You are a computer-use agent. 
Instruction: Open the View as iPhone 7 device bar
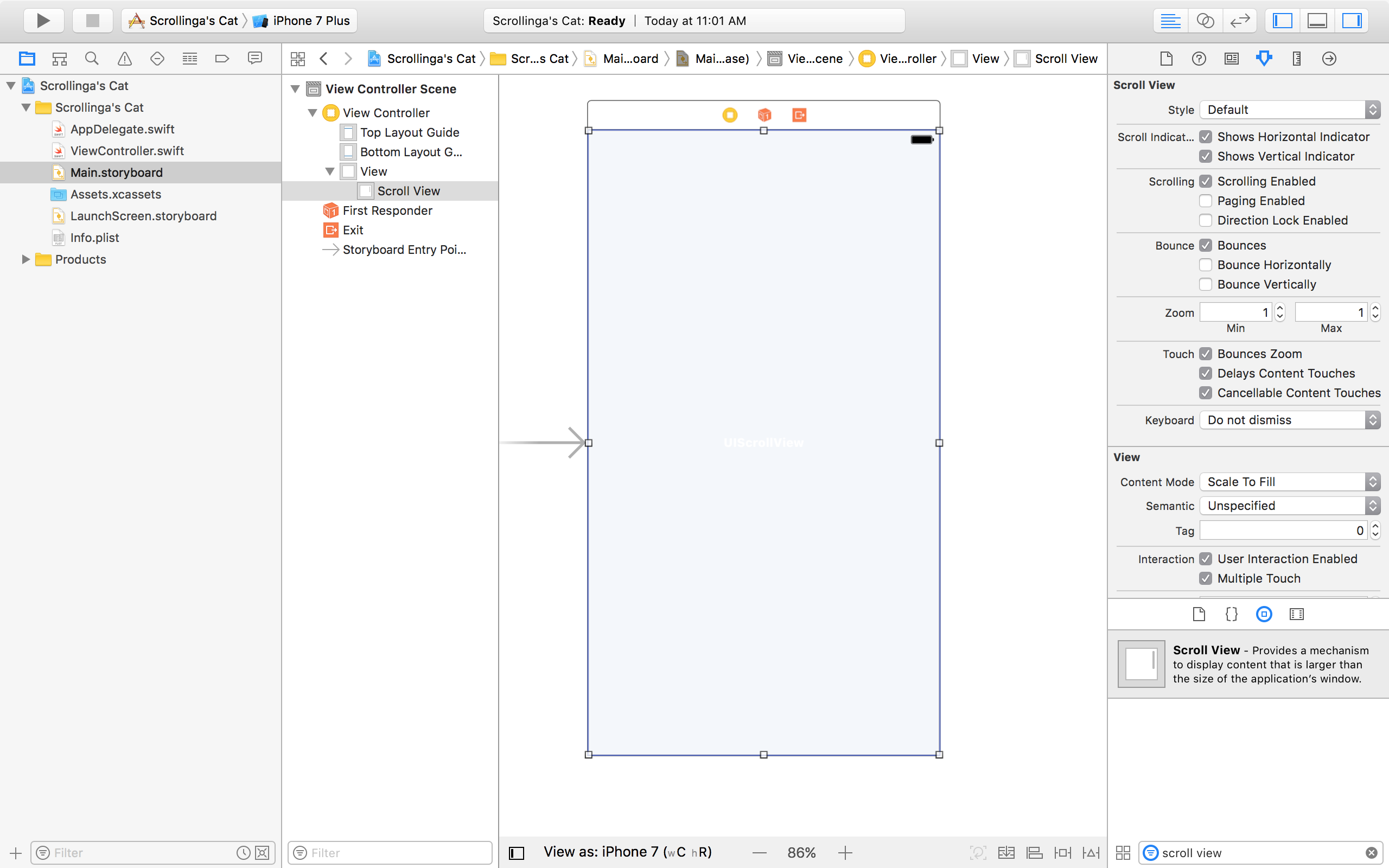627,852
